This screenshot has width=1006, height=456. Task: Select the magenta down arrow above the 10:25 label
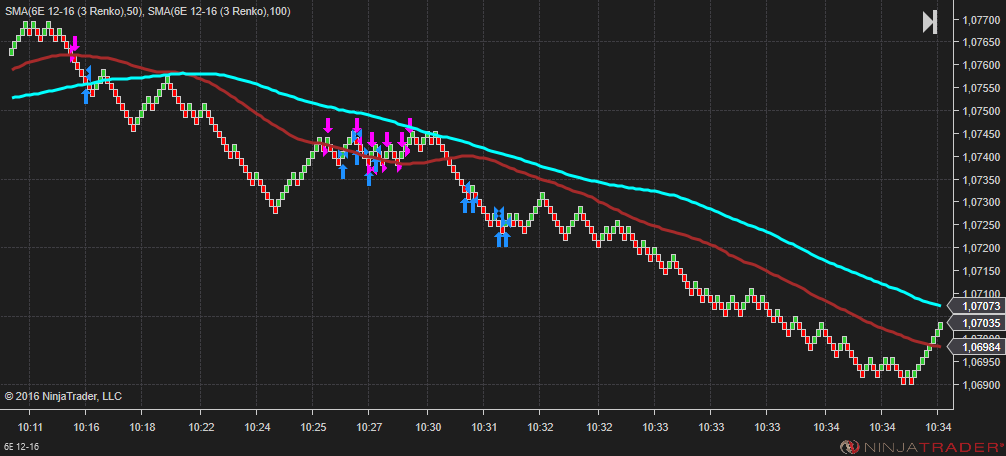(x=328, y=125)
